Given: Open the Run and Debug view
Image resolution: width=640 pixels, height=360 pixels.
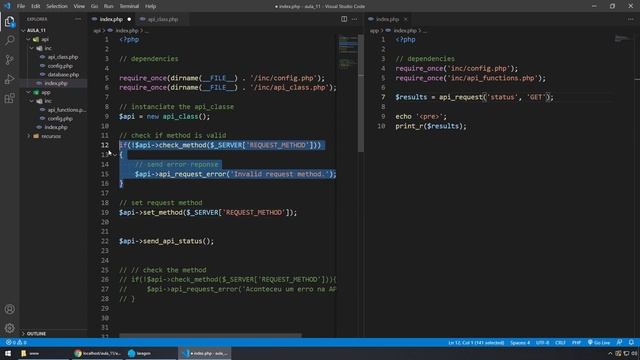Looking at the screenshot, I should click(9, 79).
